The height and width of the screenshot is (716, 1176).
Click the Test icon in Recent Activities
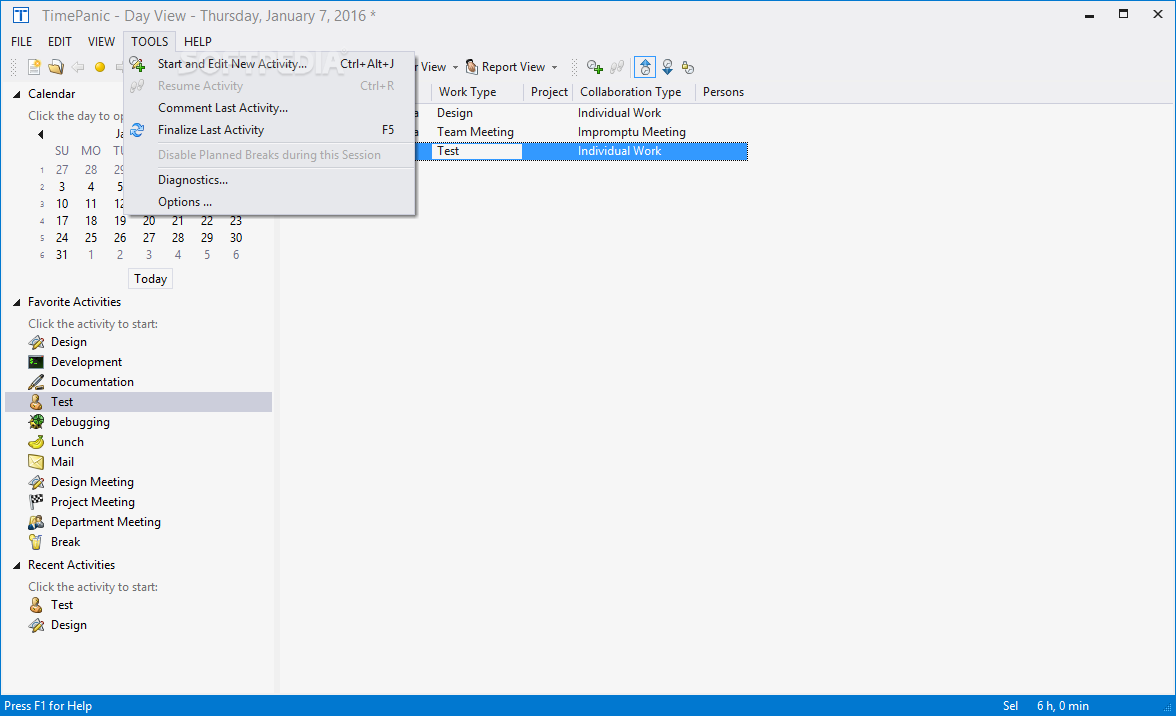tap(36, 605)
